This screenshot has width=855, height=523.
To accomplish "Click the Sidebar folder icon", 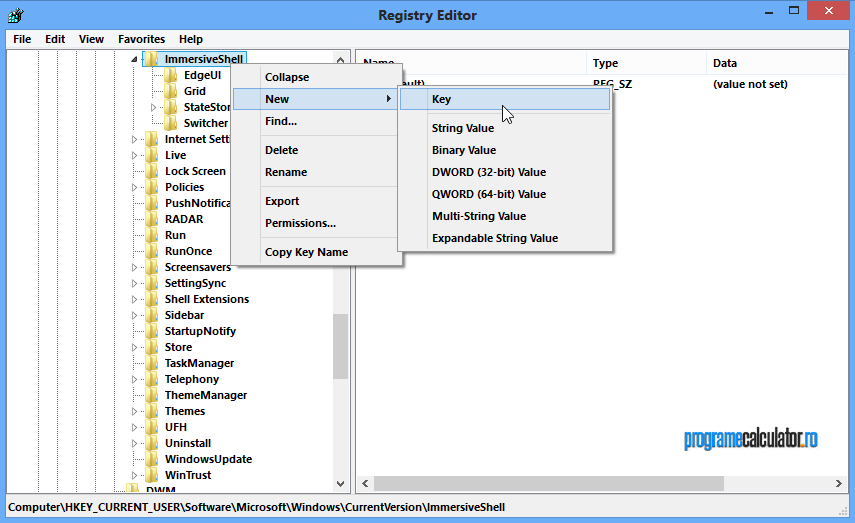I will pyautogui.click(x=152, y=315).
